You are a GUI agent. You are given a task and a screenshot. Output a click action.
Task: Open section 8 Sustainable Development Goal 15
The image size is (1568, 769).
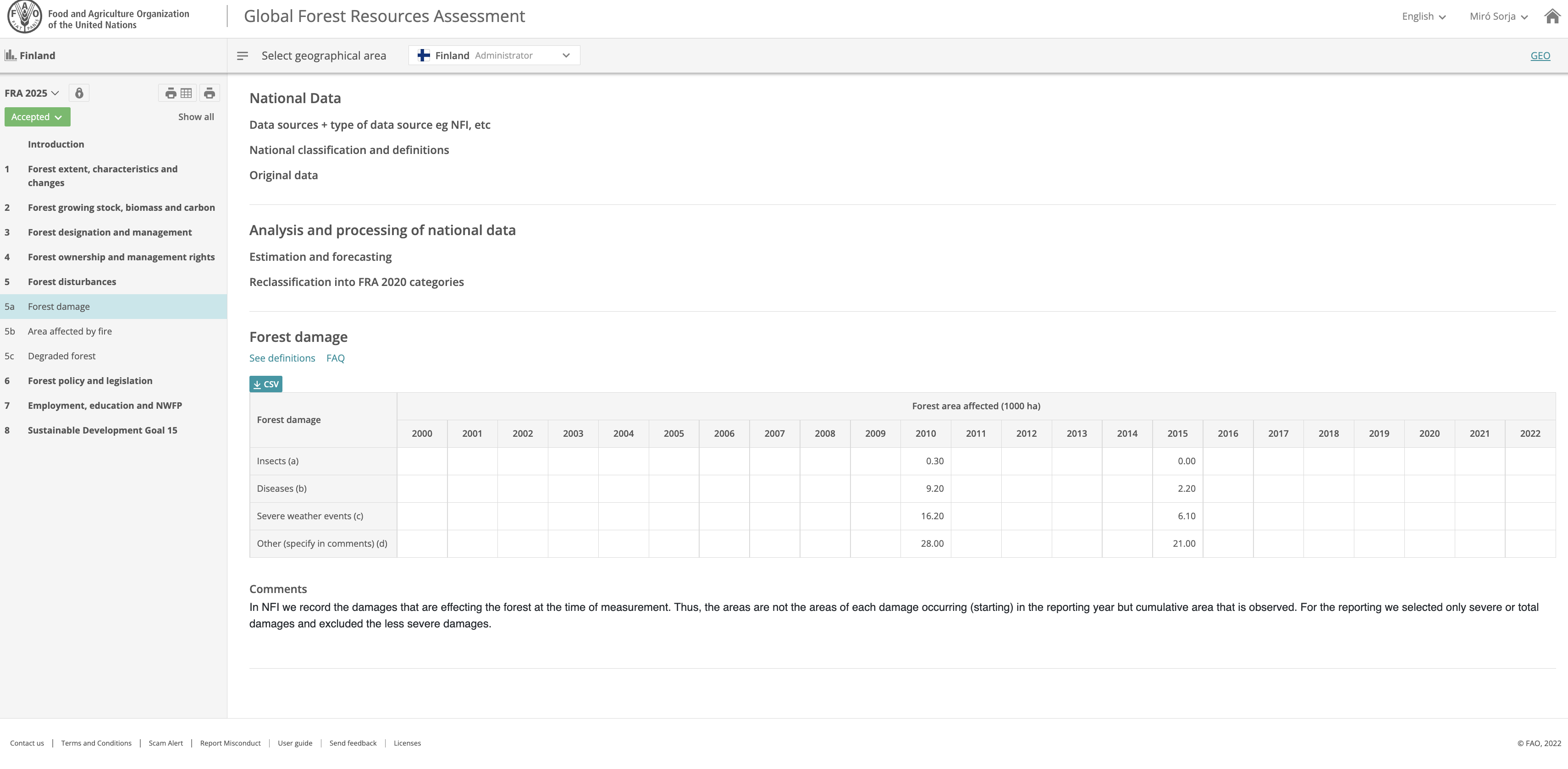click(102, 430)
